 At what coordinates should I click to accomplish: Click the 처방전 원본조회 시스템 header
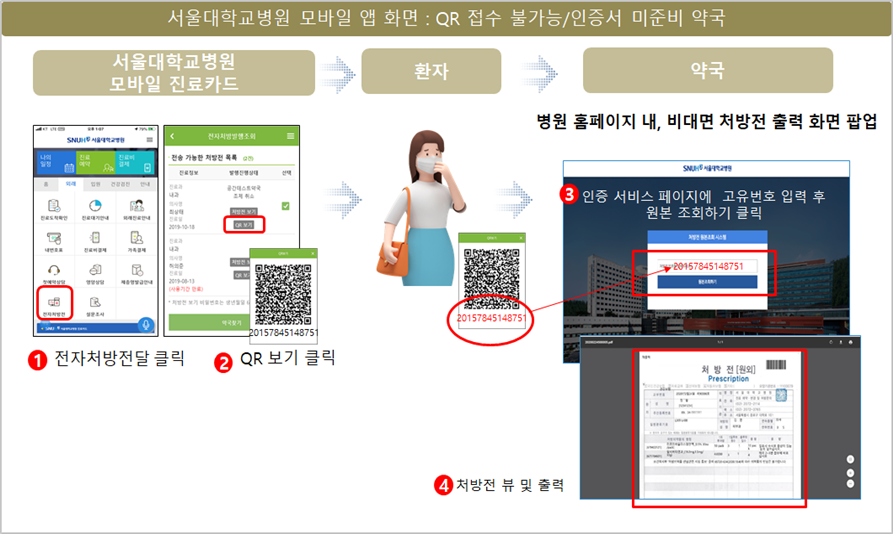pos(707,237)
